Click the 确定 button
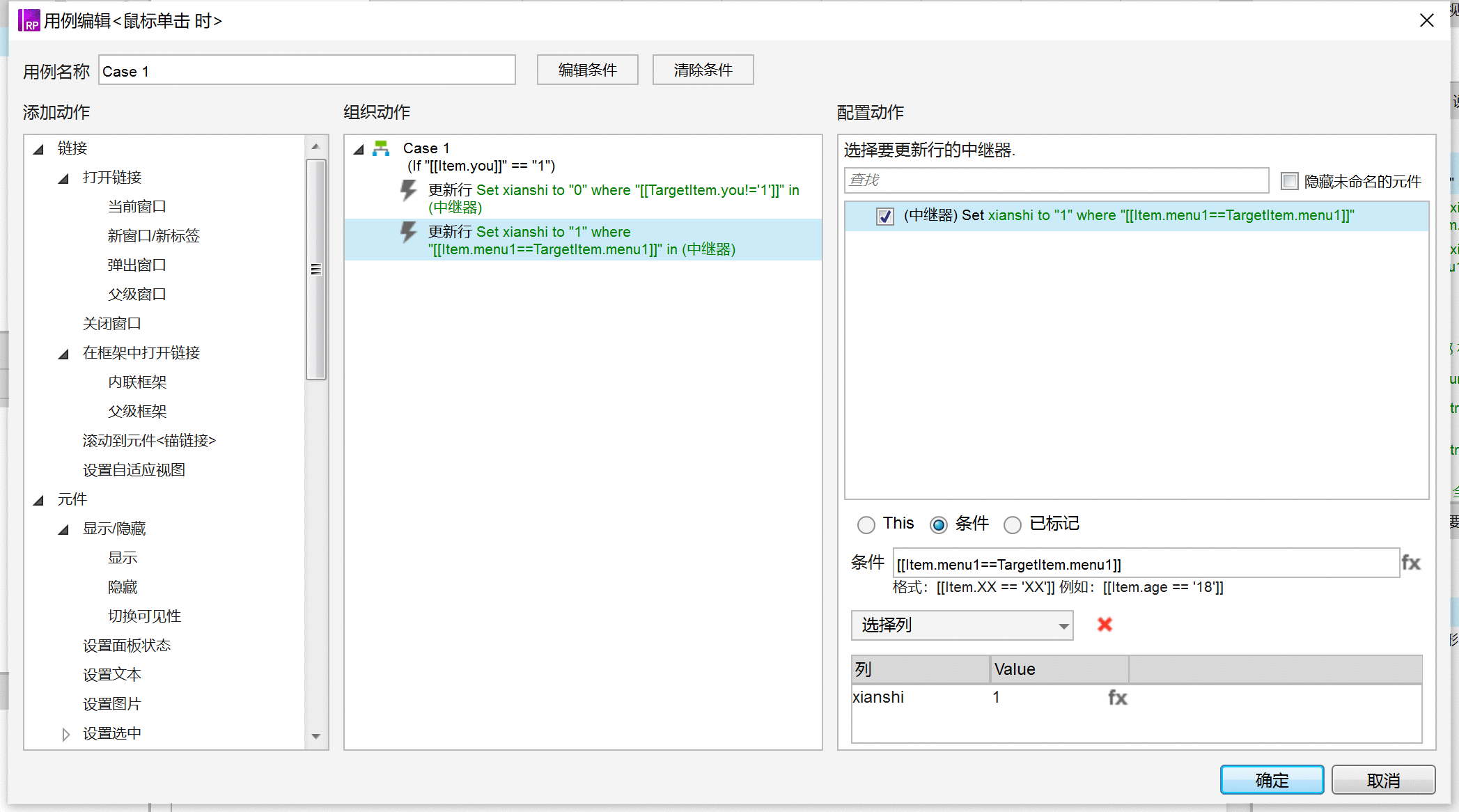The height and width of the screenshot is (812, 1459). 1272,780
